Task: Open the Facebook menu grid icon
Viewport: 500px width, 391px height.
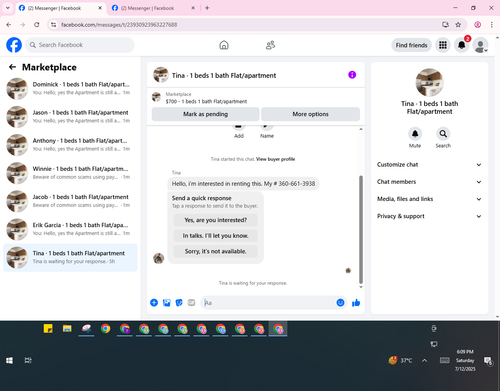Action: point(443,45)
